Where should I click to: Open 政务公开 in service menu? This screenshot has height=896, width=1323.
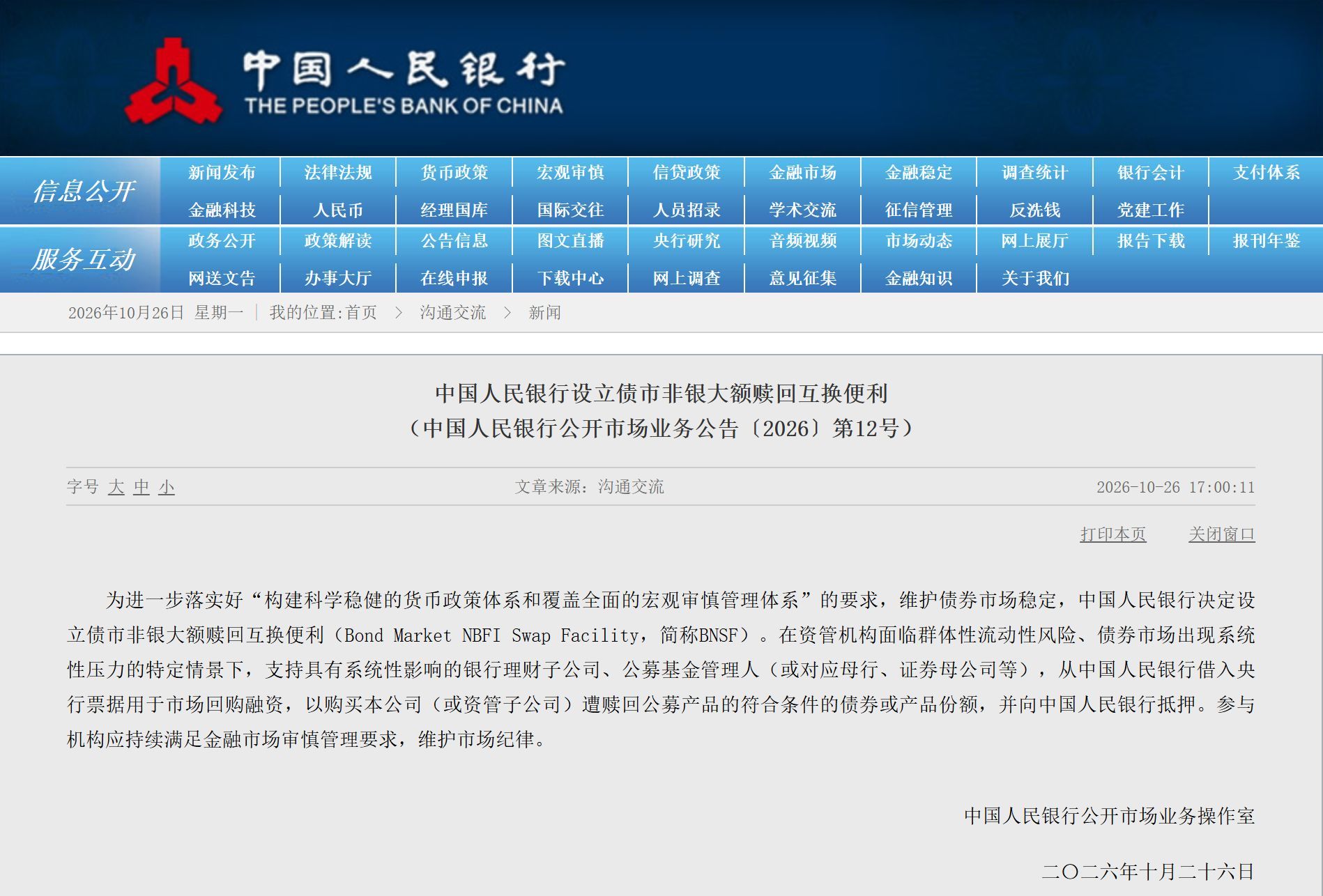click(222, 241)
